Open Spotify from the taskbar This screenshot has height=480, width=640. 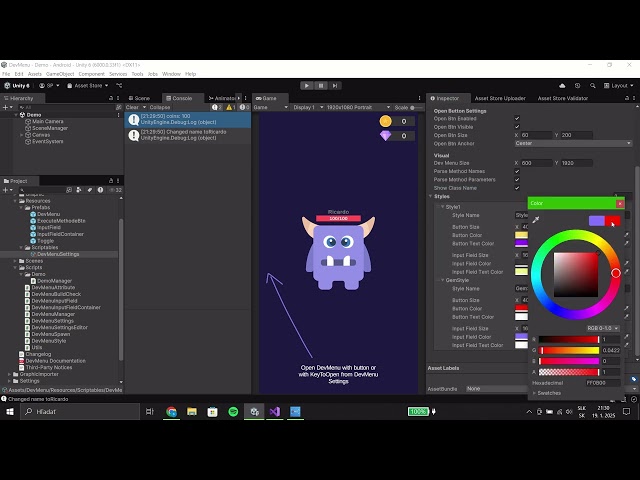click(x=233, y=412)
